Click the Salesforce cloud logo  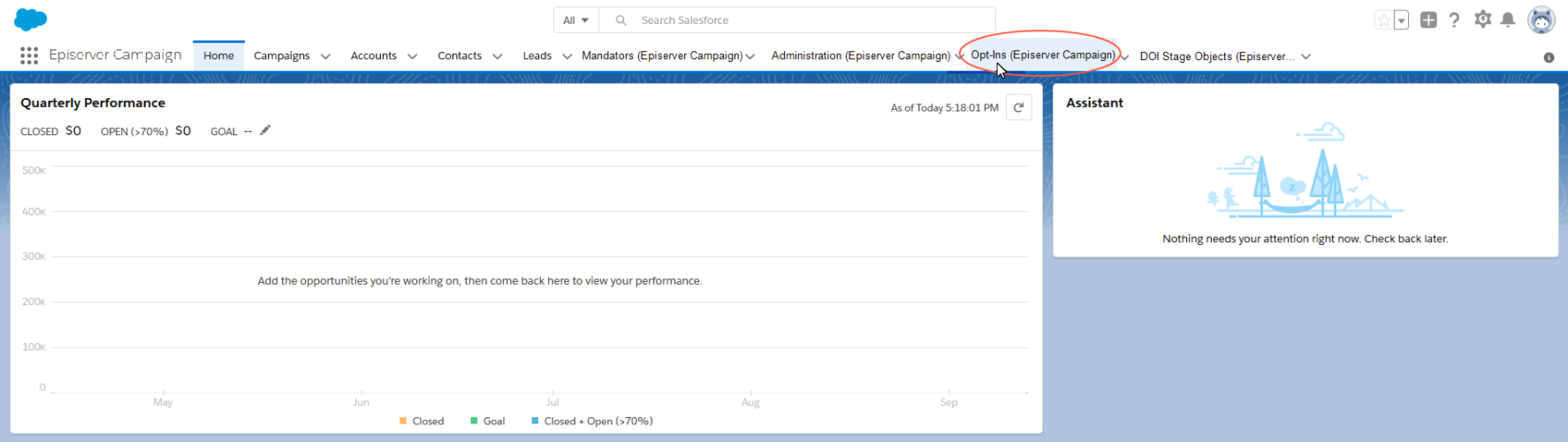click(x=31, y=19)
